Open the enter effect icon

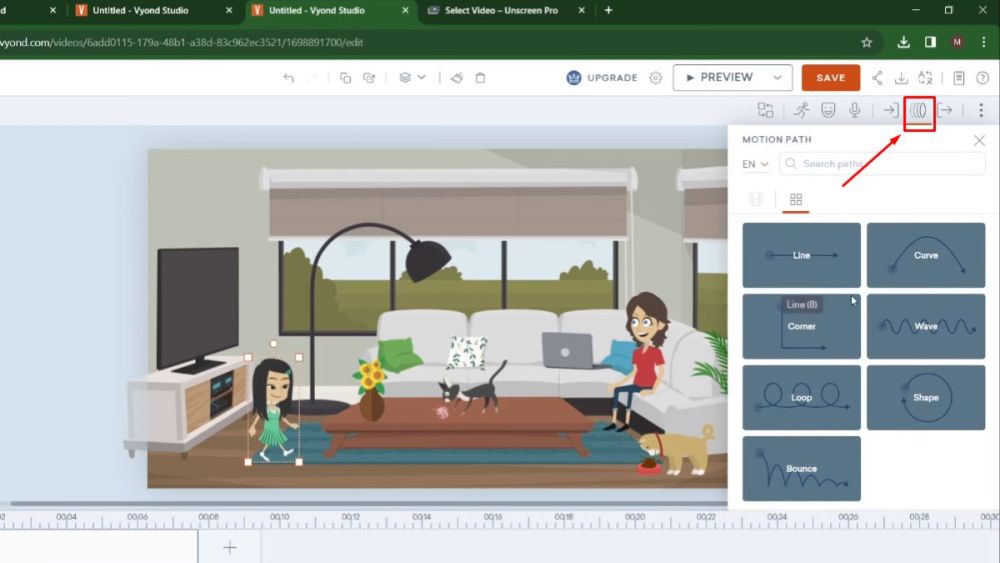890,110
